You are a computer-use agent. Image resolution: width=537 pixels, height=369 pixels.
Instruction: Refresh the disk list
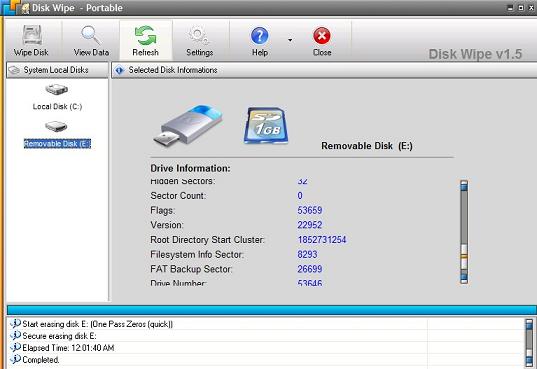point(146,40)
